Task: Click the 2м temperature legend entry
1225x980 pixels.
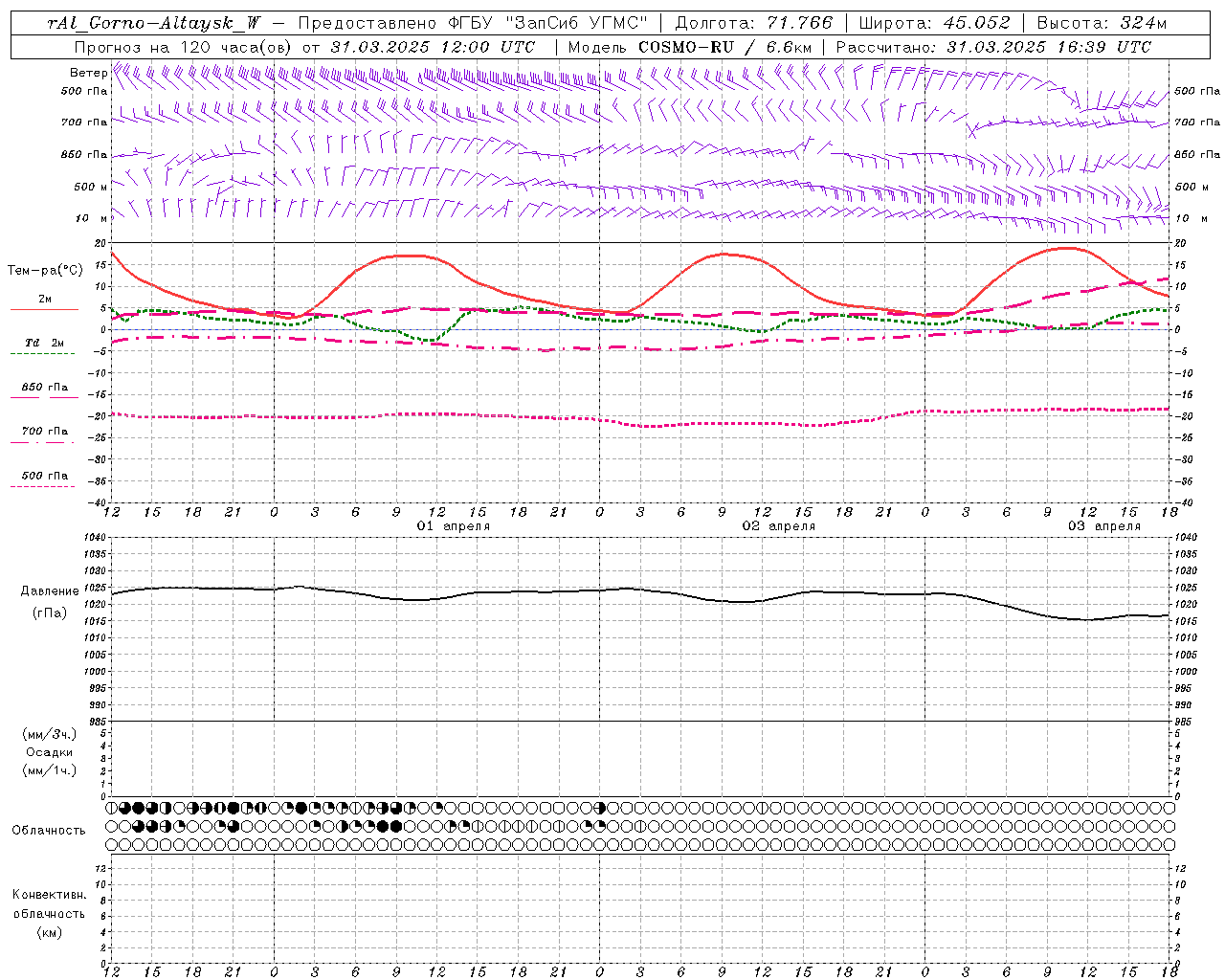Action: click(45, 299)
